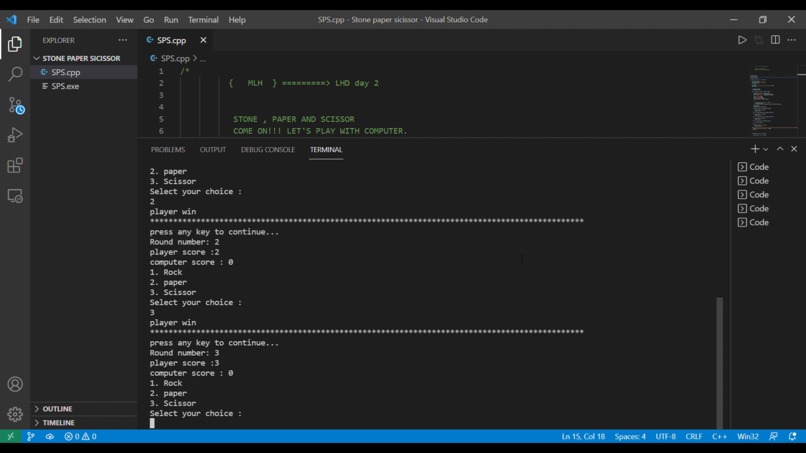Viewport: 806px width, 453px height.
Task: Select the third Code terminal entry
Action: 753,195
